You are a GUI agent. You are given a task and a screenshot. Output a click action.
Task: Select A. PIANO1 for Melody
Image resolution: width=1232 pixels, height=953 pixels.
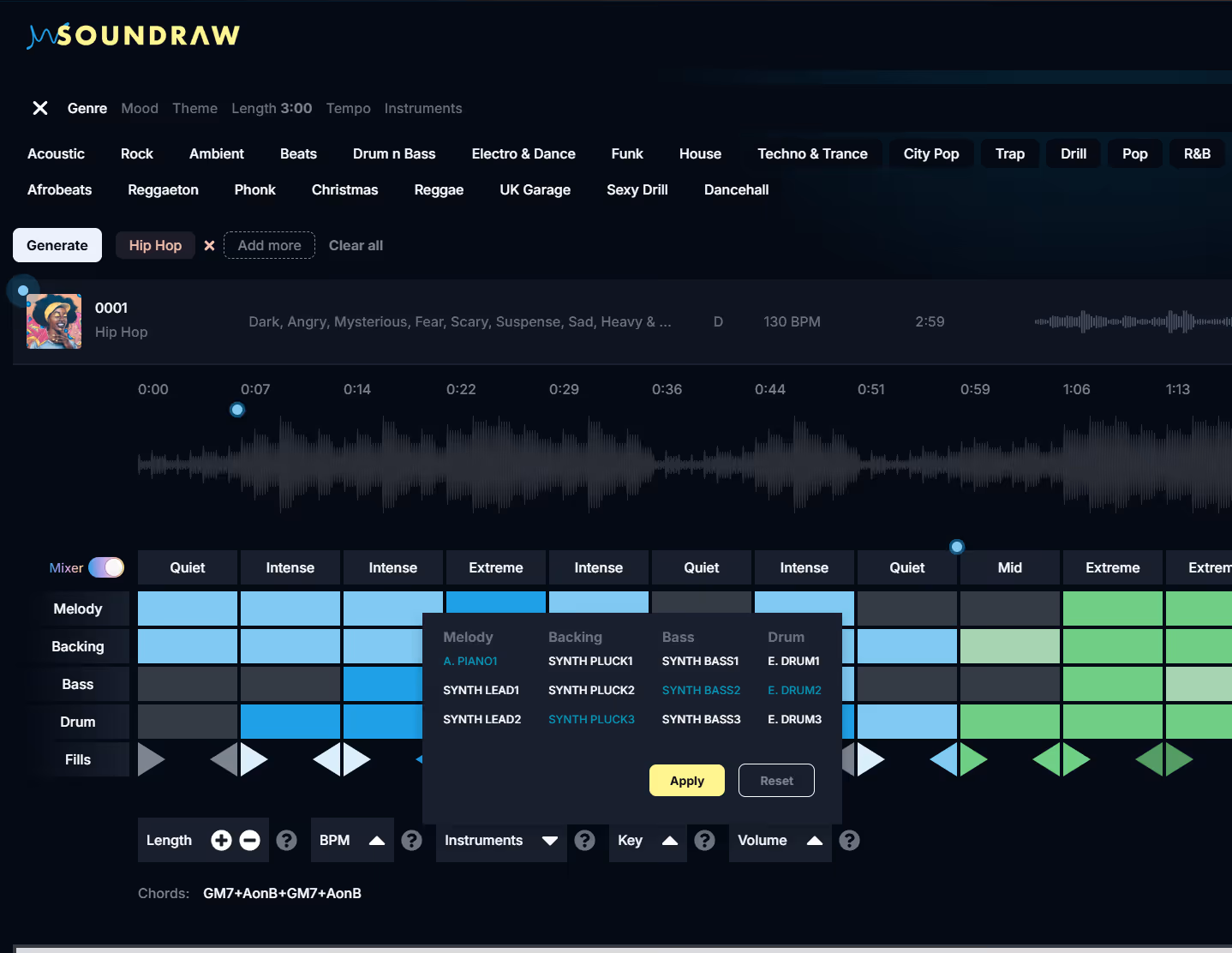[470, 661]
